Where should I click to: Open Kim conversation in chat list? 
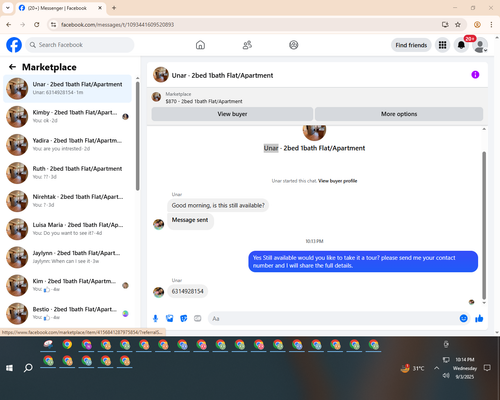click(67, 285)
